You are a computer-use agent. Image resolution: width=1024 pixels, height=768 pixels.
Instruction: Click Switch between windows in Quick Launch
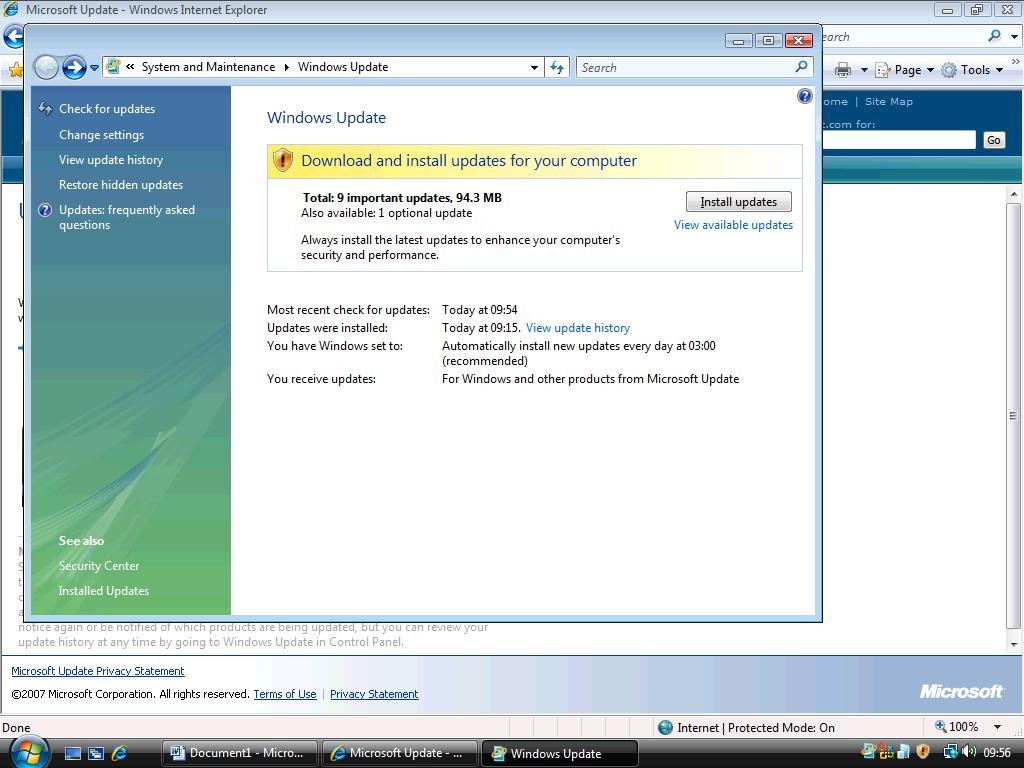click(96, 753)
